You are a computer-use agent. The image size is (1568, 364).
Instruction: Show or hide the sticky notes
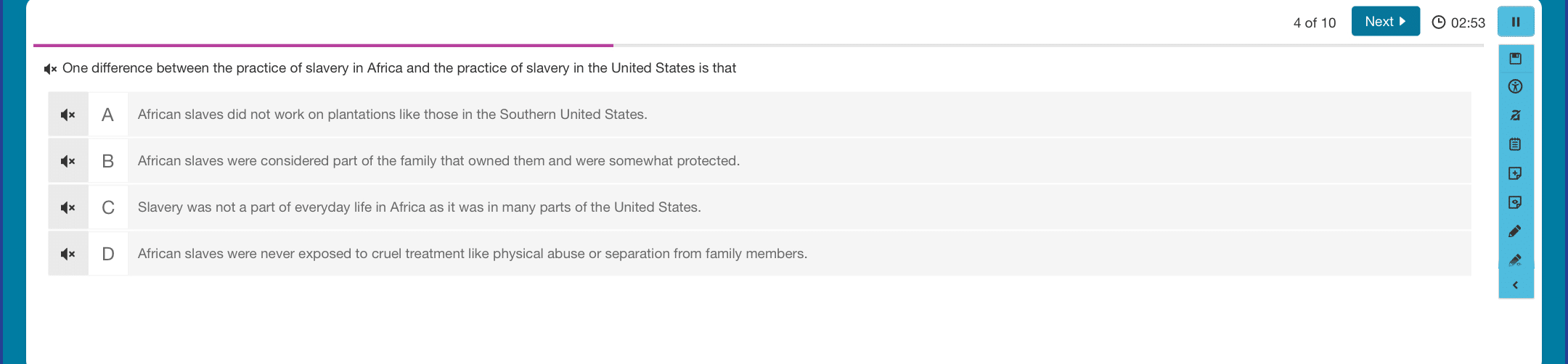pos(1515,202)
